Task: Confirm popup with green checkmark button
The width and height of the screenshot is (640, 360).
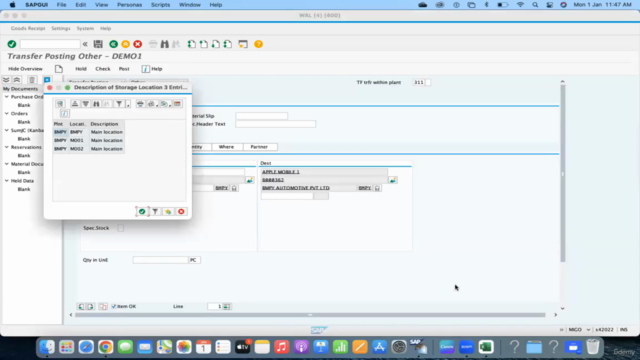Action: [142, 211]
